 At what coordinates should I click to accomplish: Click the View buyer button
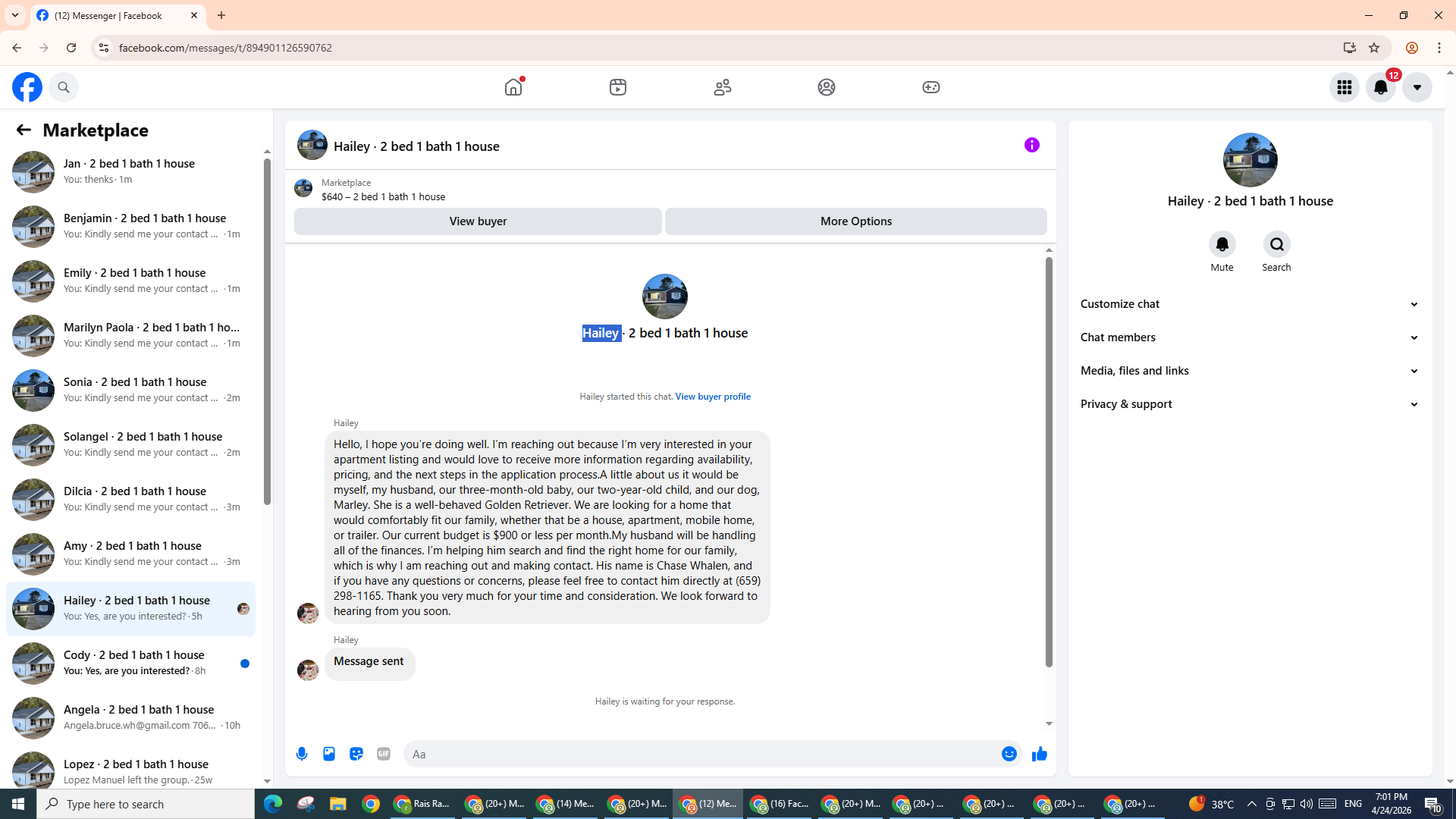[478, 221]
